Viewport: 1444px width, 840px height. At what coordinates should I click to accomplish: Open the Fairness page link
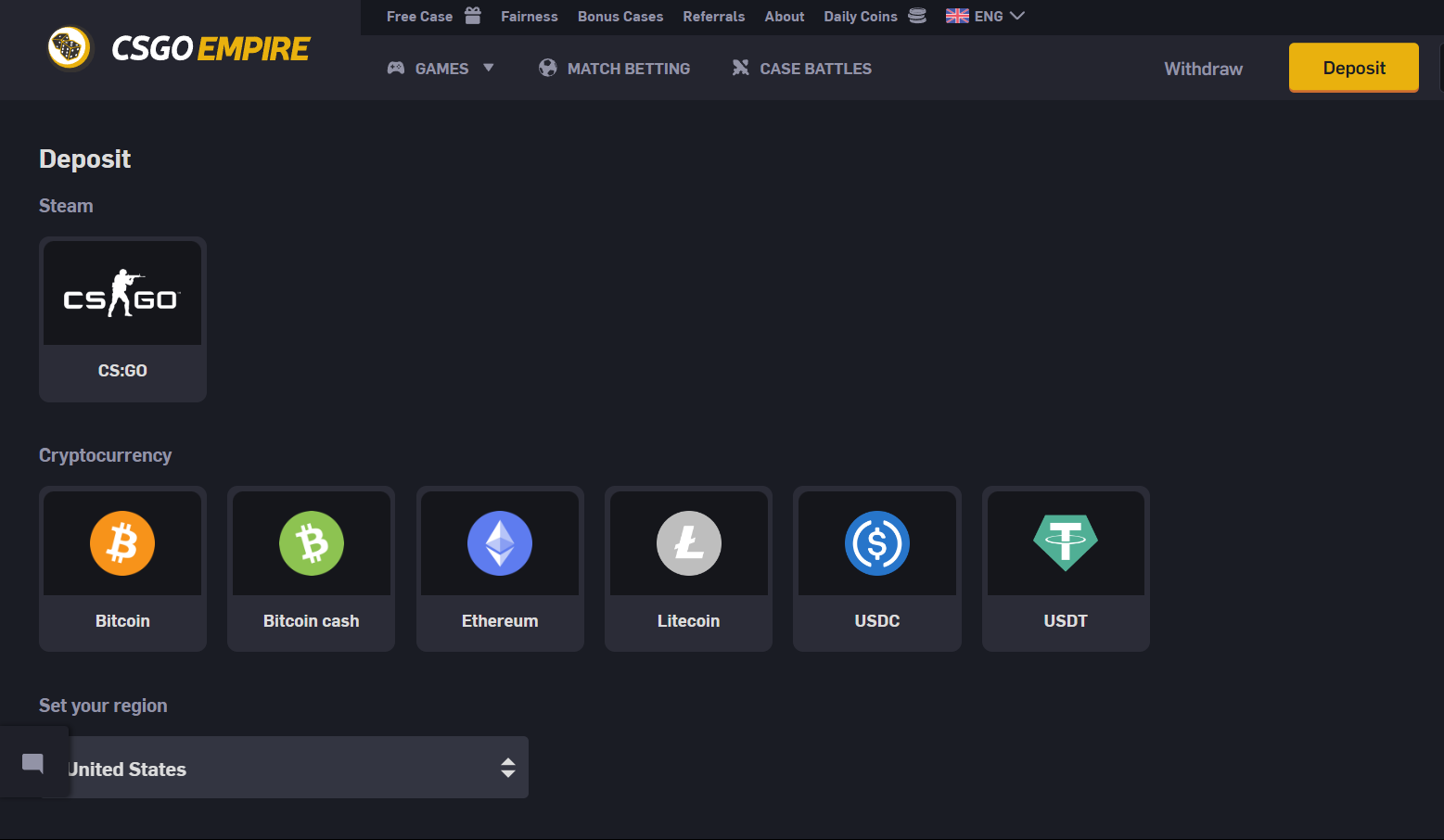coord(529,17)
